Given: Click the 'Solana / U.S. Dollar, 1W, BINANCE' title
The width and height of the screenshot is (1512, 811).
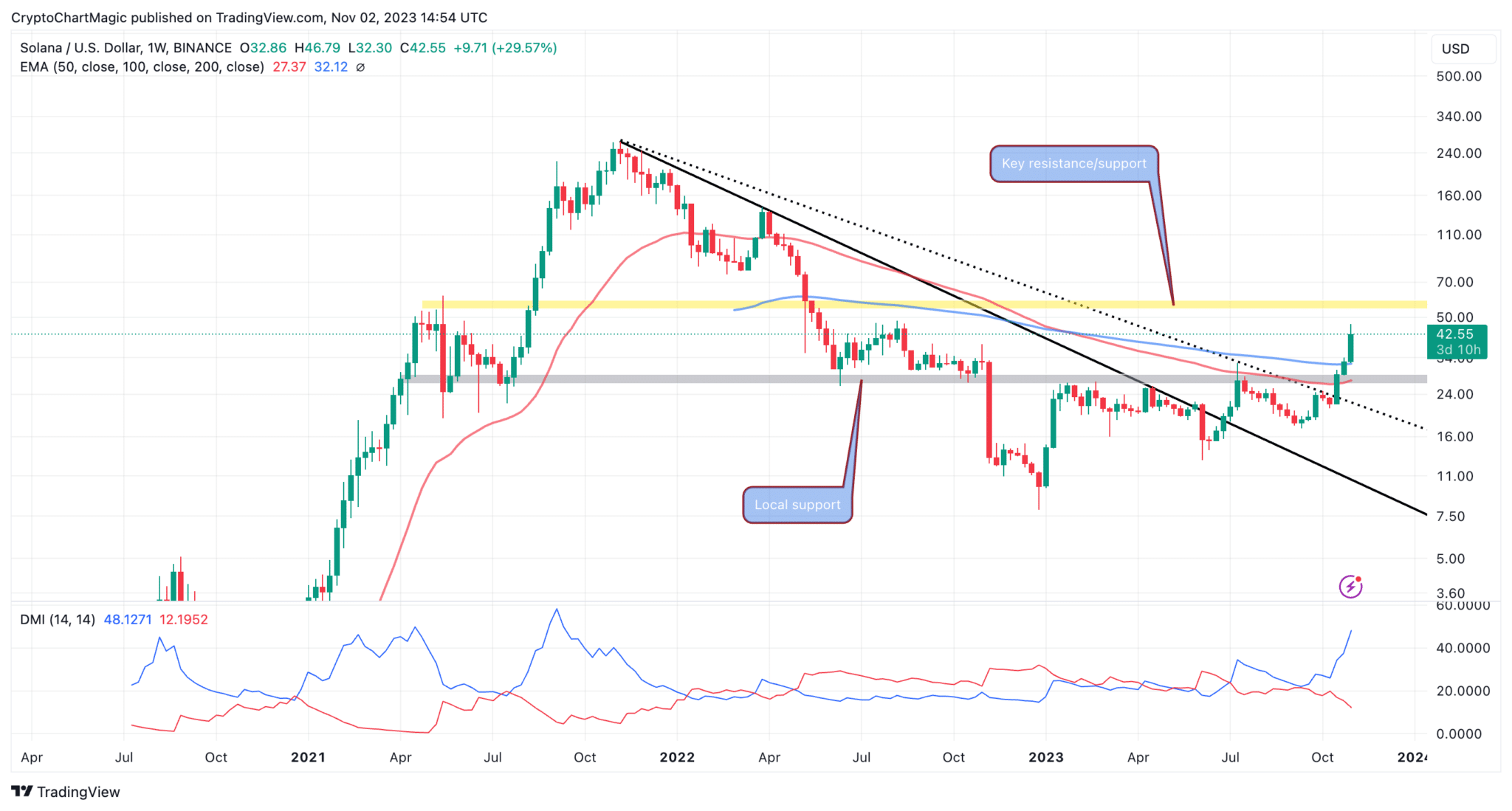Looking at the screenshot, I should 126,48.
